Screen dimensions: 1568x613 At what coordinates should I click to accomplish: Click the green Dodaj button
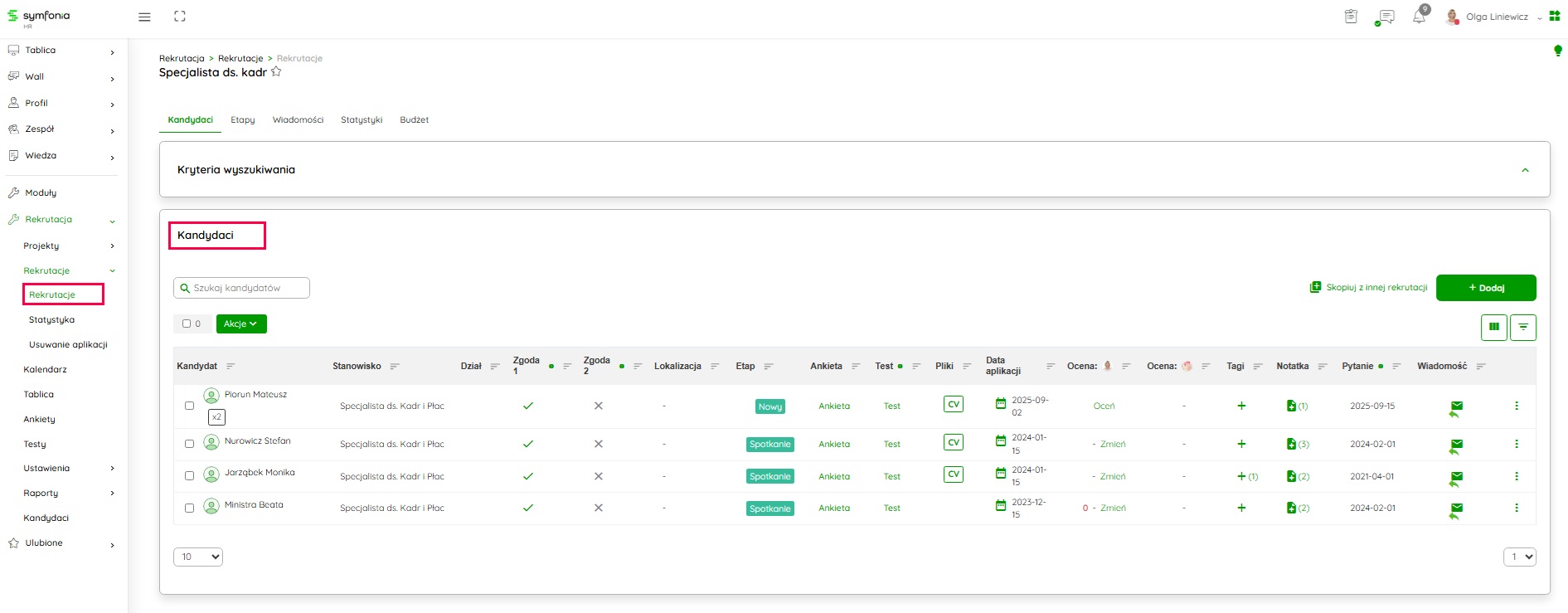coord(1485,288)
